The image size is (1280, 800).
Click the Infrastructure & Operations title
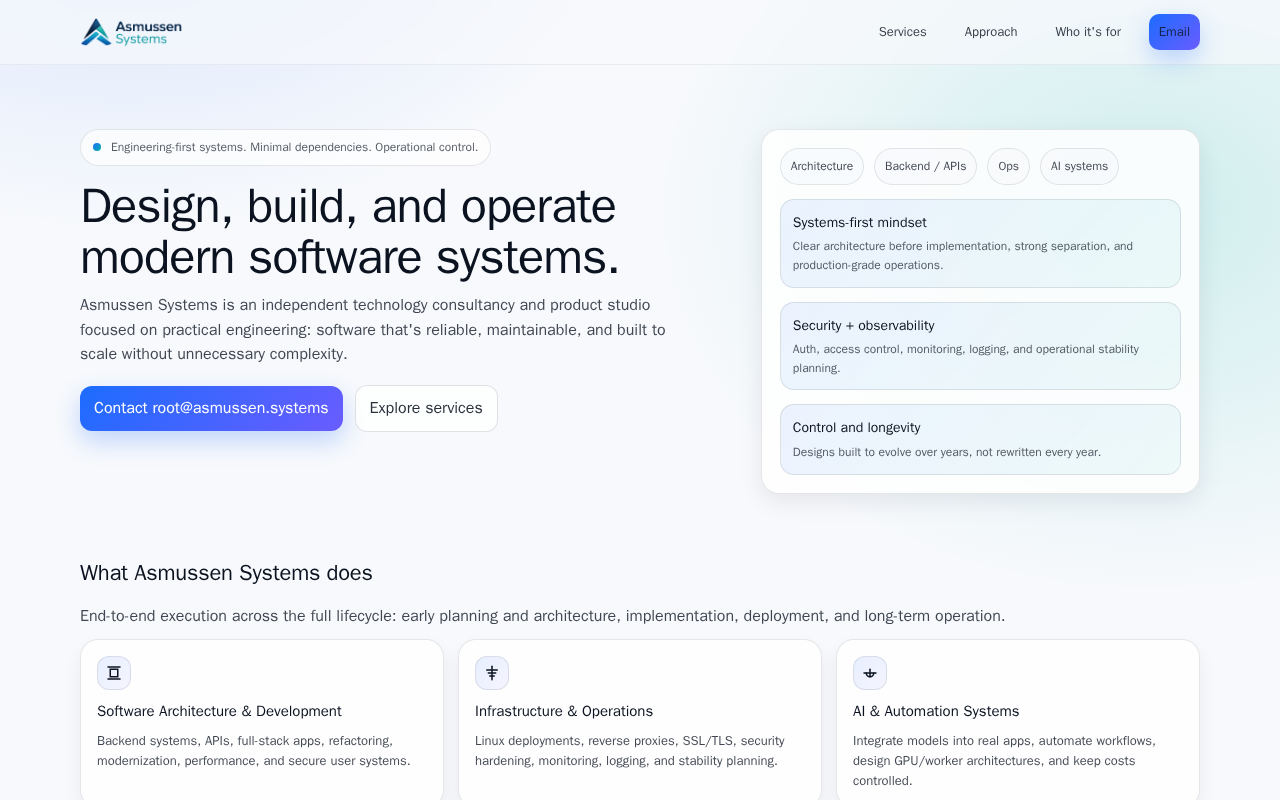[564, 711]
